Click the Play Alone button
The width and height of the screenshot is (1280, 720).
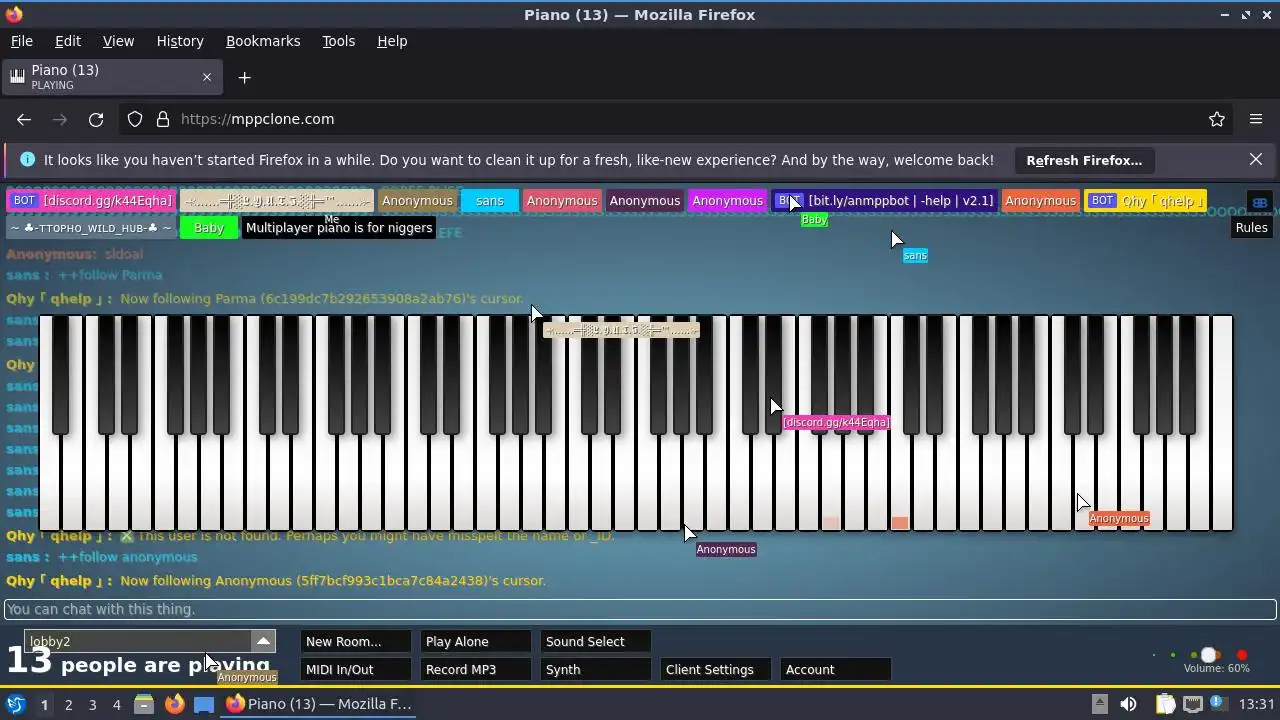(x=475, y=641)
